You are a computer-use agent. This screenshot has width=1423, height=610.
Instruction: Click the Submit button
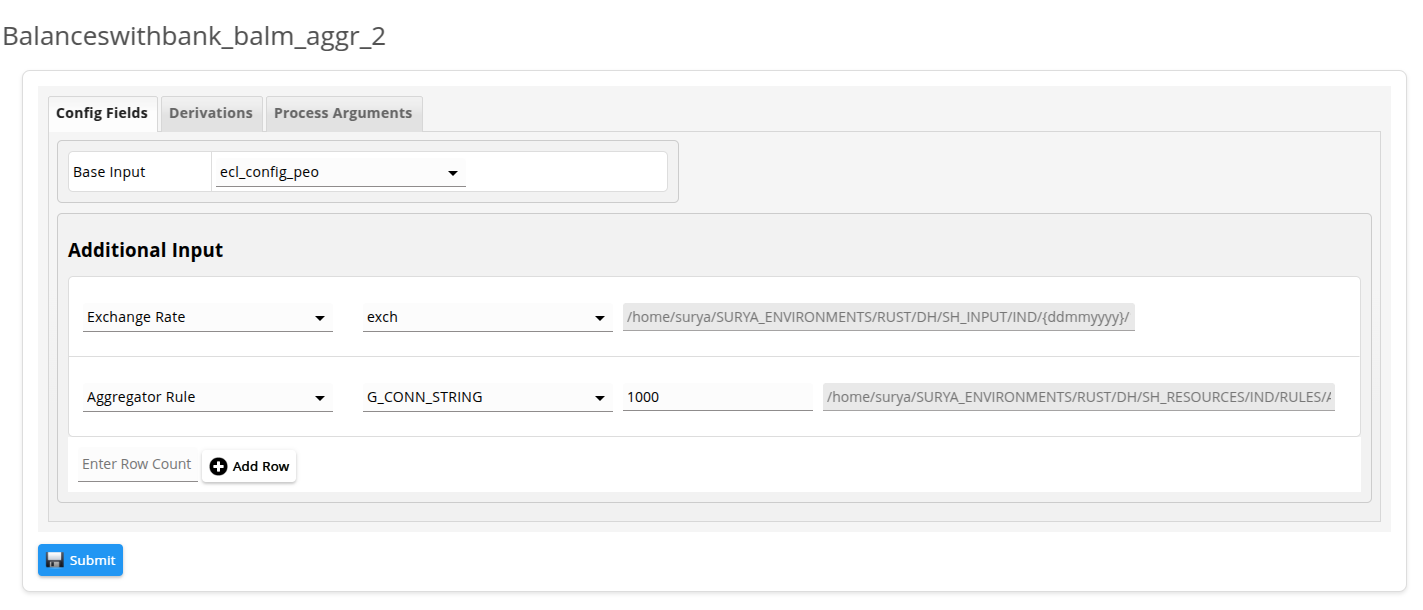coord(80,560)
